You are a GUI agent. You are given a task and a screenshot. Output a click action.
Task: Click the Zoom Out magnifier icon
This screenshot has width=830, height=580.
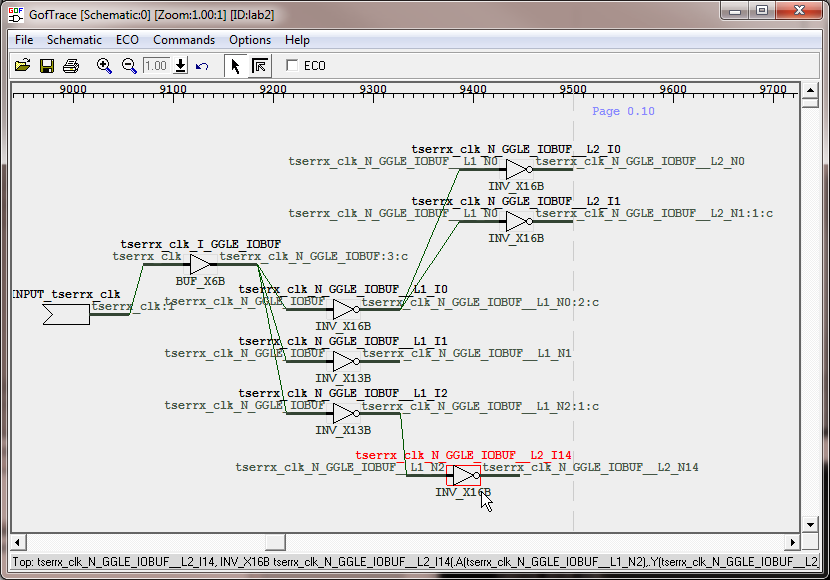click(129, 66)
